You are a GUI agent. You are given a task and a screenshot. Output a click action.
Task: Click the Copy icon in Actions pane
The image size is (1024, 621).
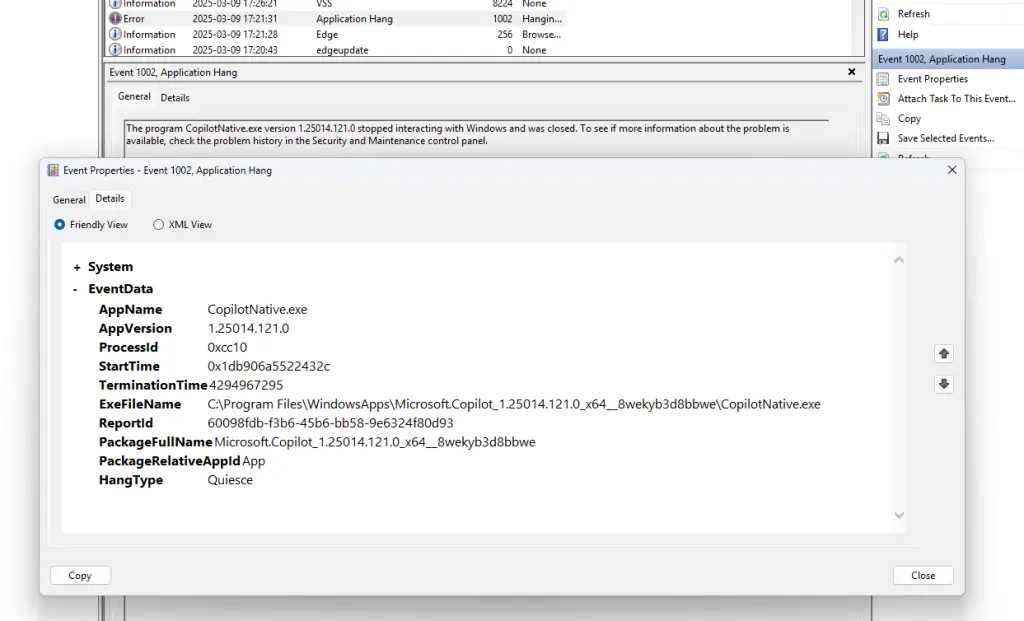883,119
